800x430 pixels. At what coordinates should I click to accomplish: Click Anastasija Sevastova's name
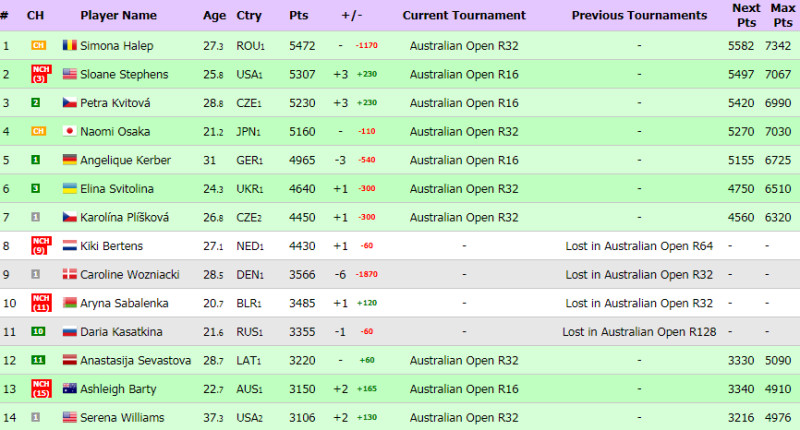tap(135, 360)
